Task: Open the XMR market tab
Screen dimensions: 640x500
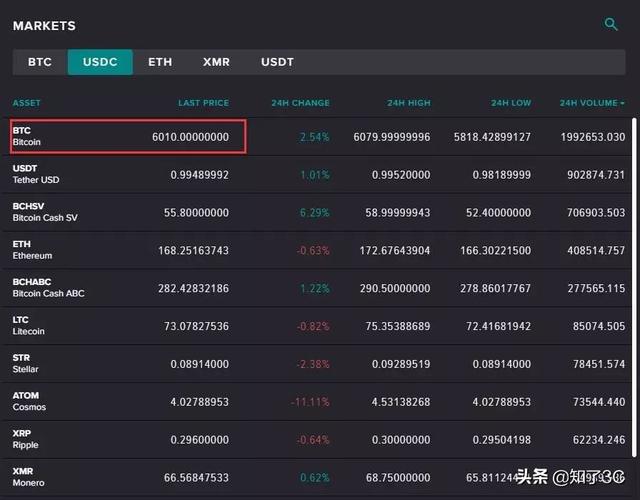Action: pos(216,62)
